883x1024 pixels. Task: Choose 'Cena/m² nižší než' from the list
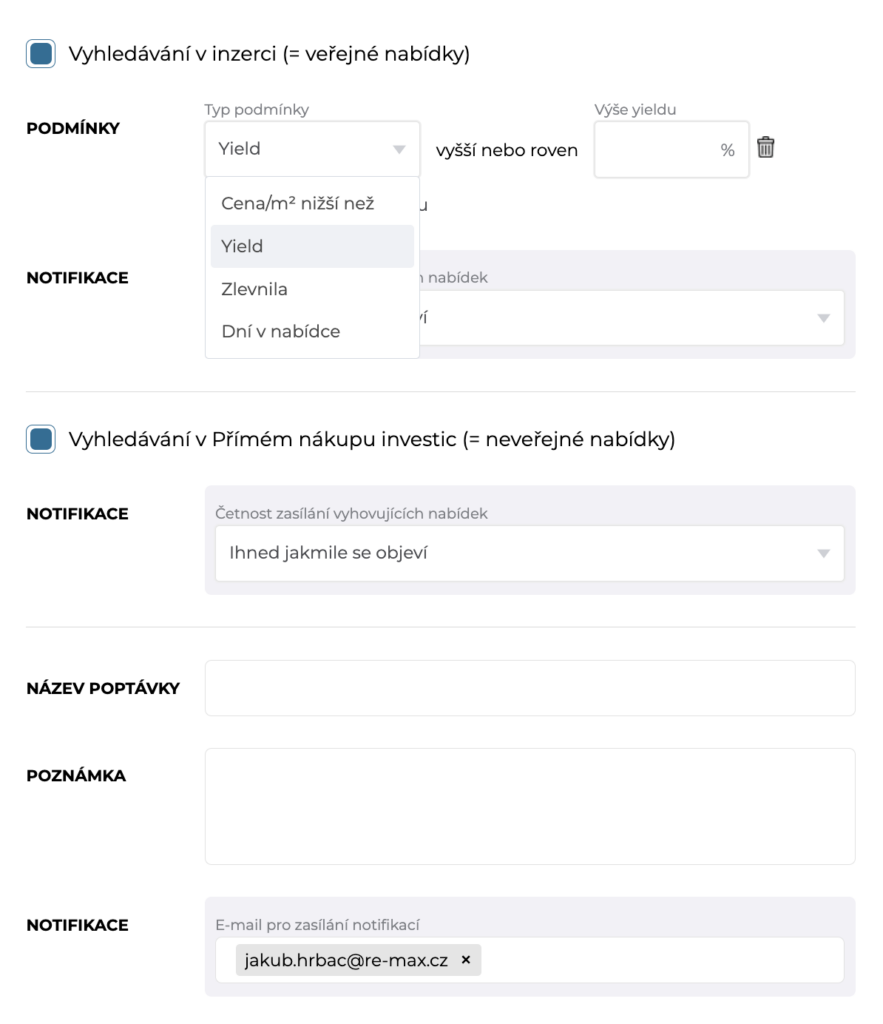pyautogui.click(x=298, y=203)
